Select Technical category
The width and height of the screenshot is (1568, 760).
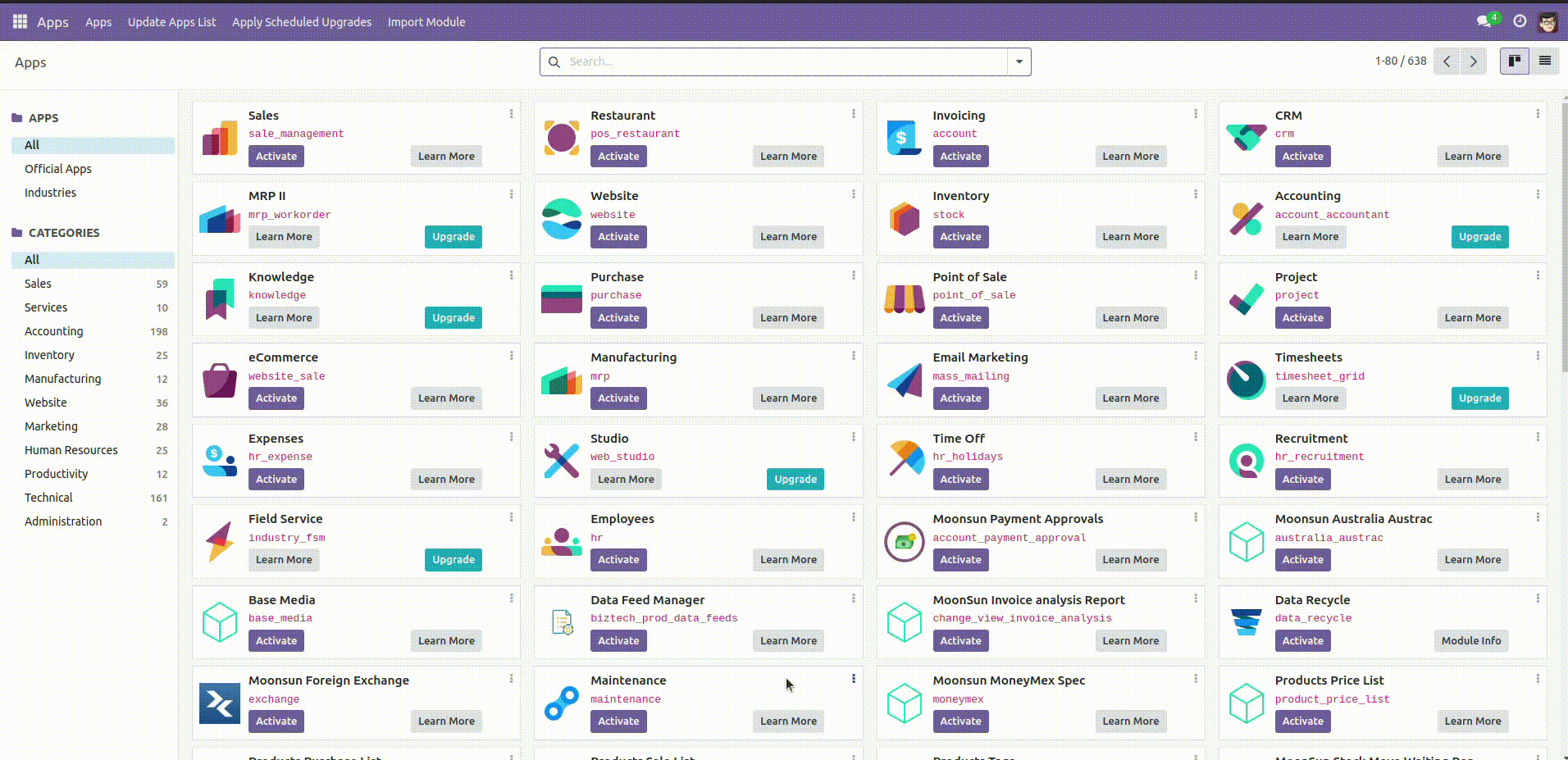[93, 498]
